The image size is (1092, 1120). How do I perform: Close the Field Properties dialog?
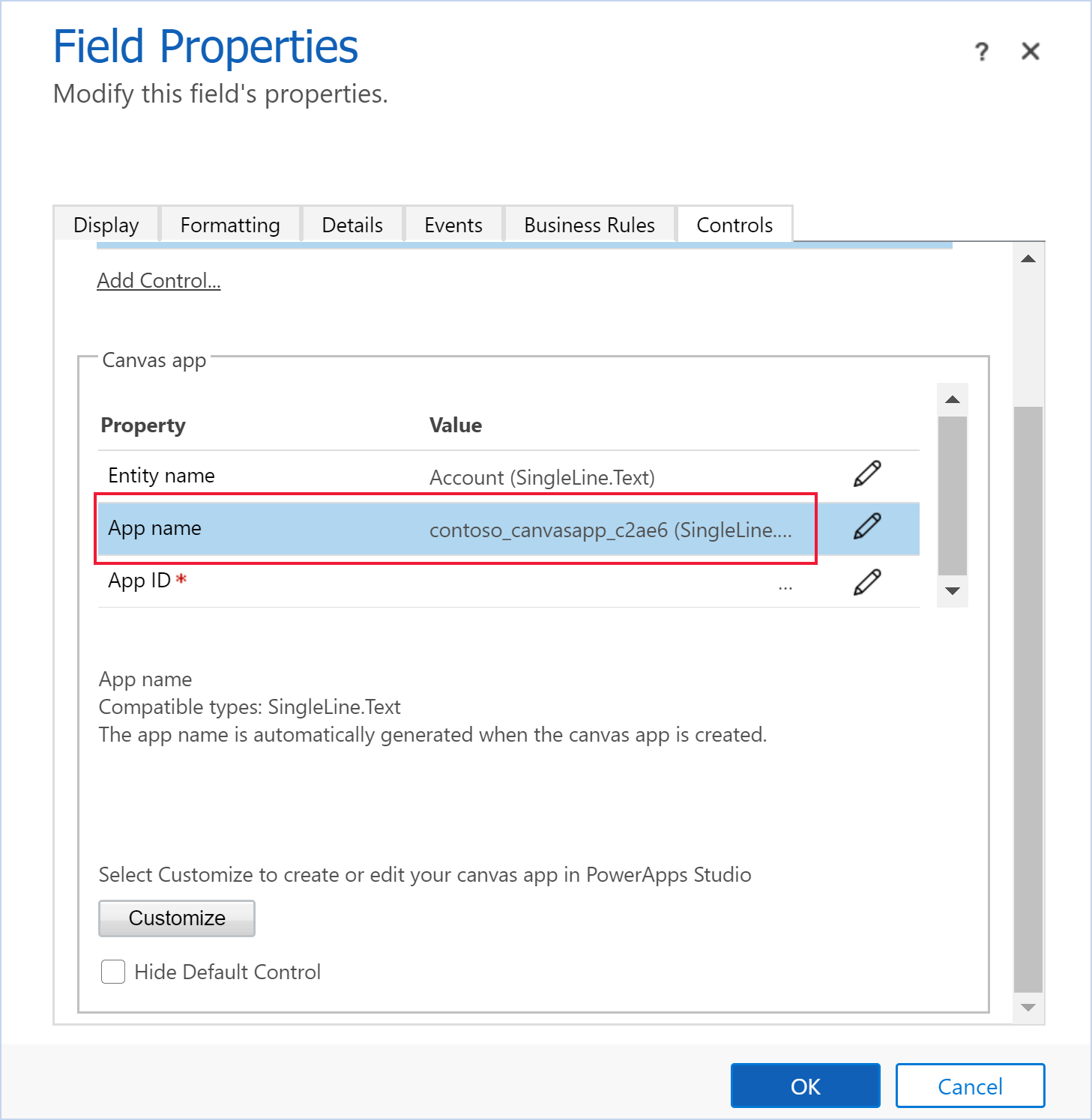[1031, 51]
